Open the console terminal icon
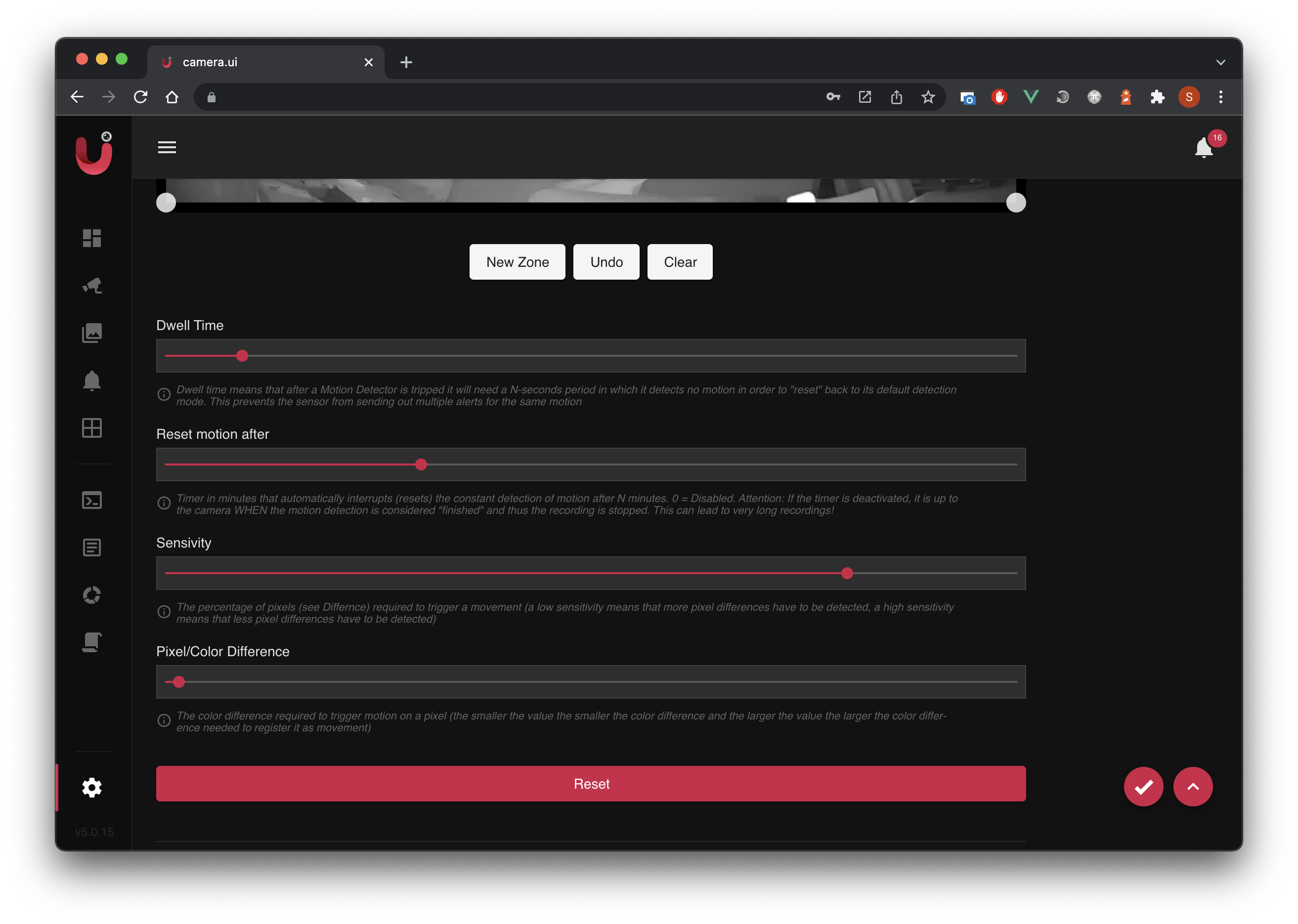The width and height of the screenshot is (1298, 924). pos(91,500)
